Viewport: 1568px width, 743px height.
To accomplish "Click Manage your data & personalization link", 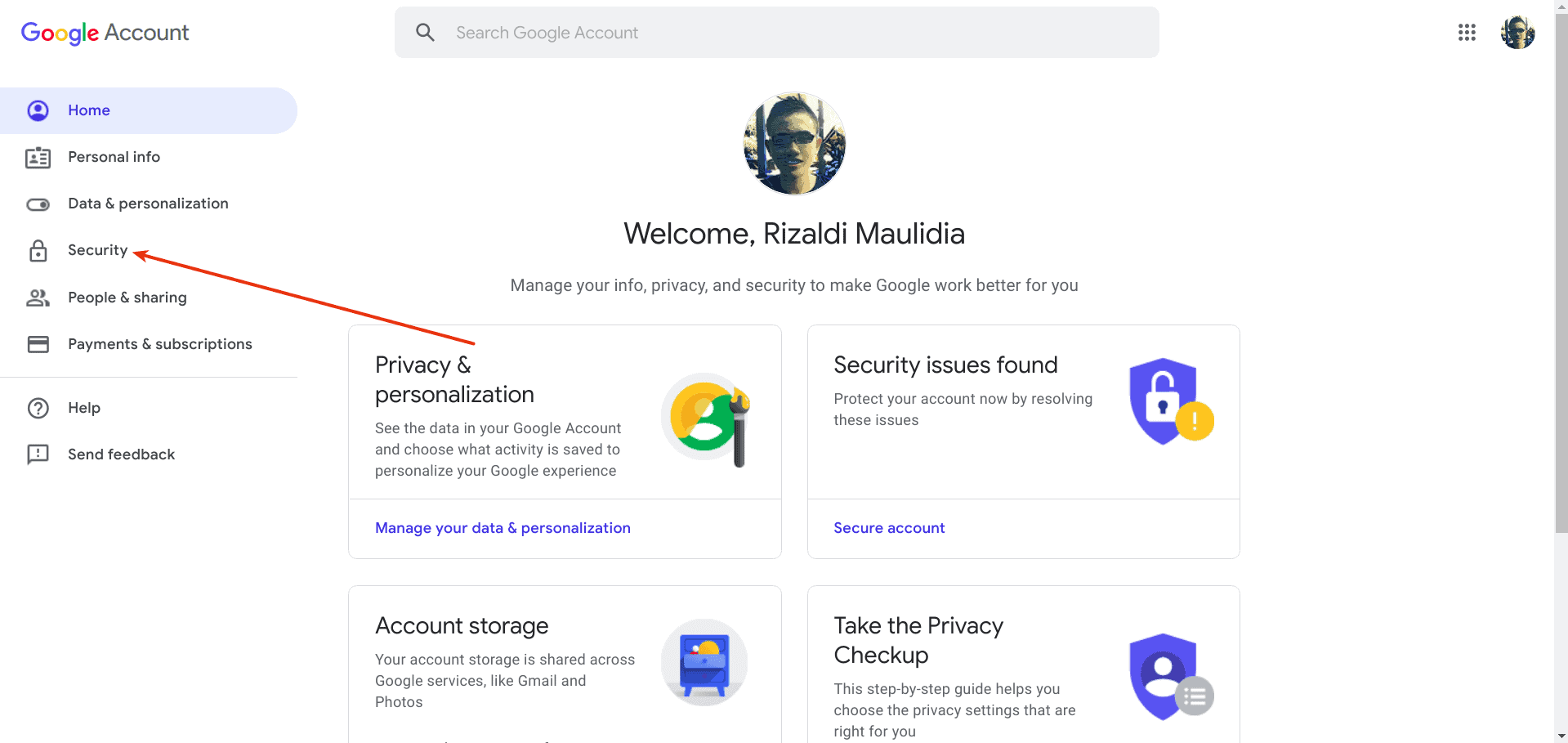I will [x=503, y=528].
